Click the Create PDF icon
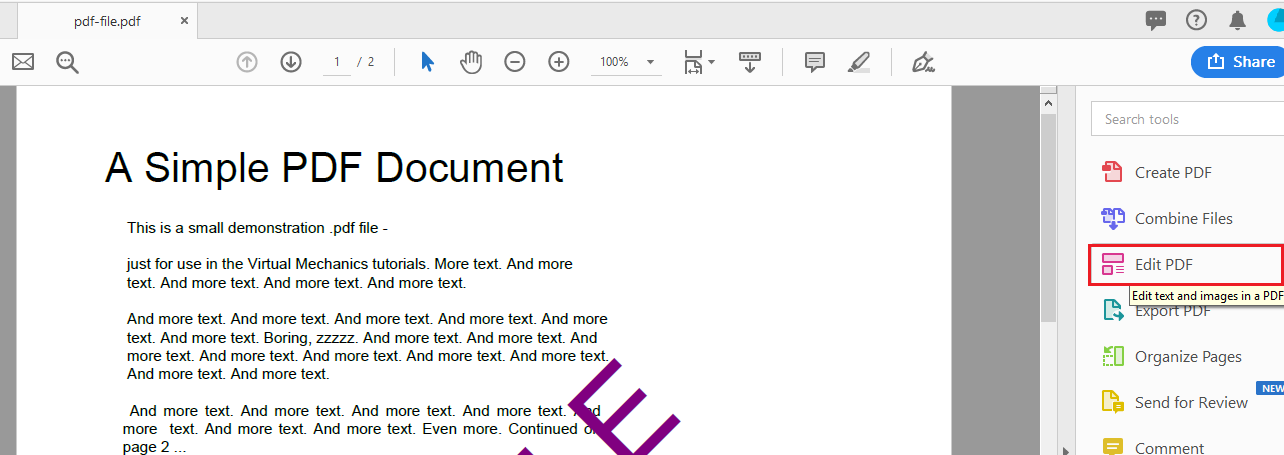1284x455 pixels. coord(1113,173)
